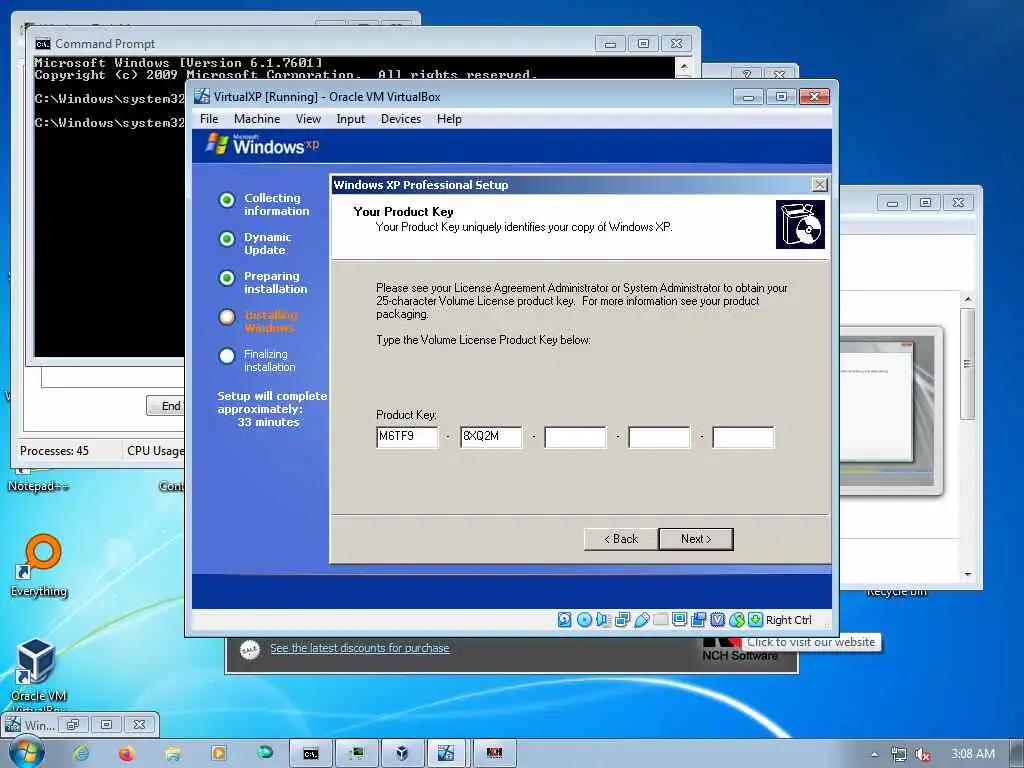Viewport: 1024px width, 768px height.
Task: Open the Devices menu in VirtualBox
Action: click(x=401, y=119)
